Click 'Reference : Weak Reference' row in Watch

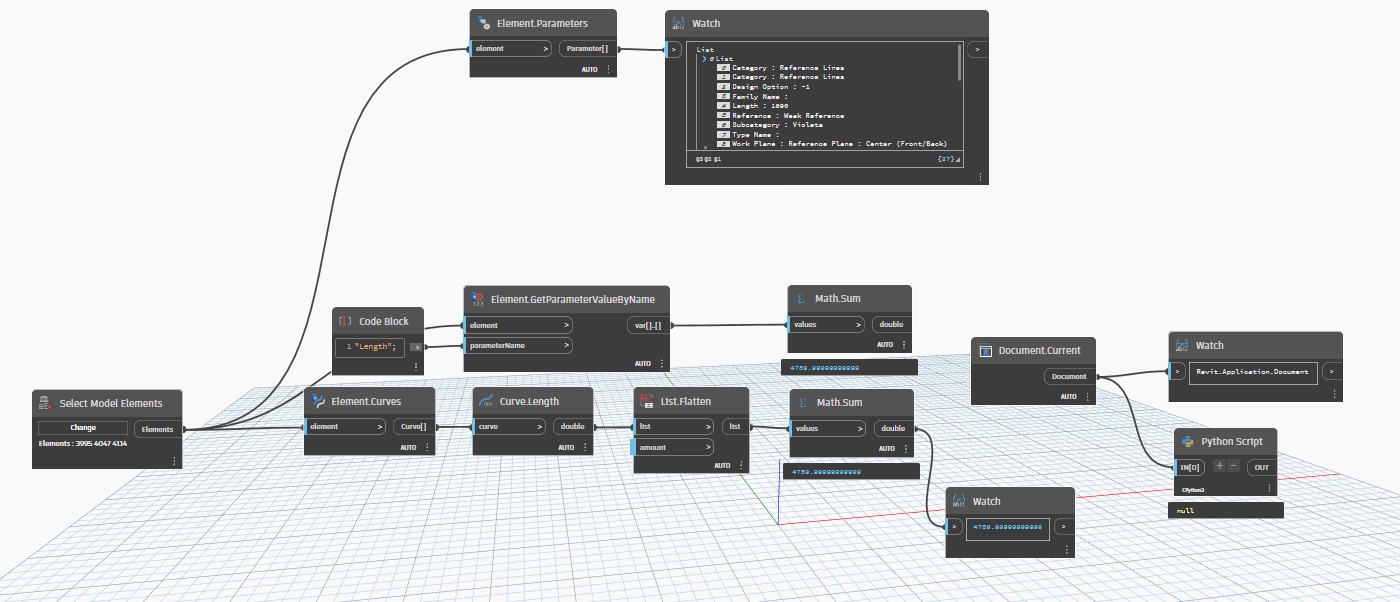(x=781, y=115)
